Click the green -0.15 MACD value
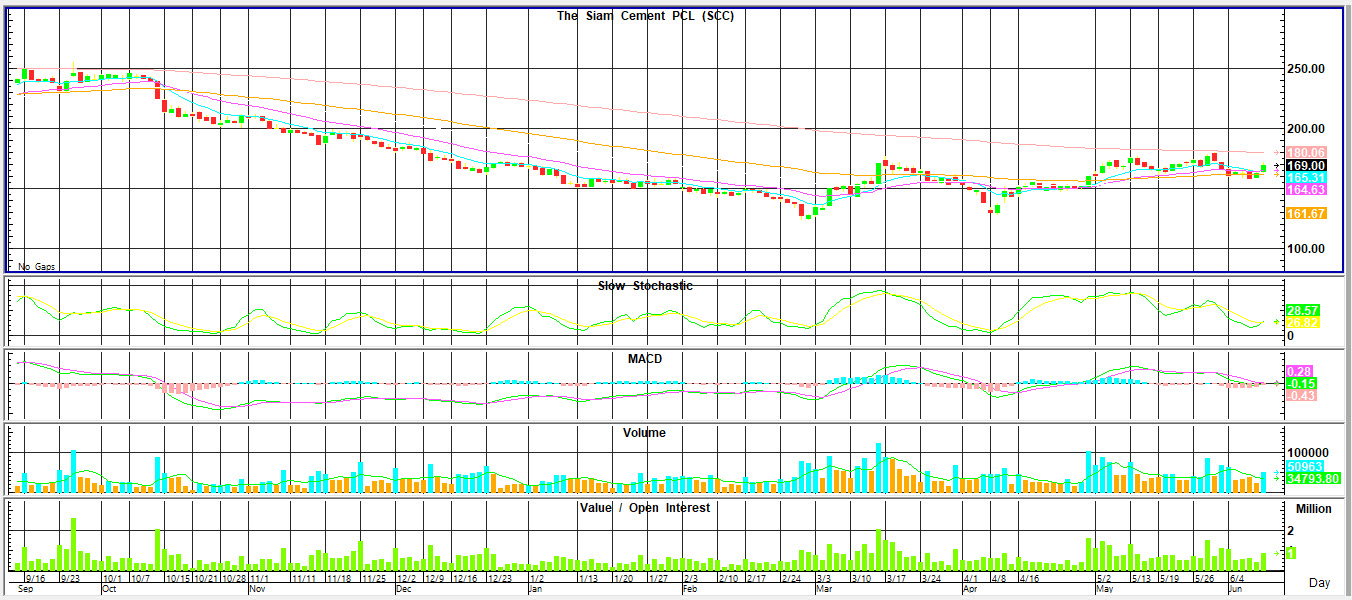 pos(1301,384)
